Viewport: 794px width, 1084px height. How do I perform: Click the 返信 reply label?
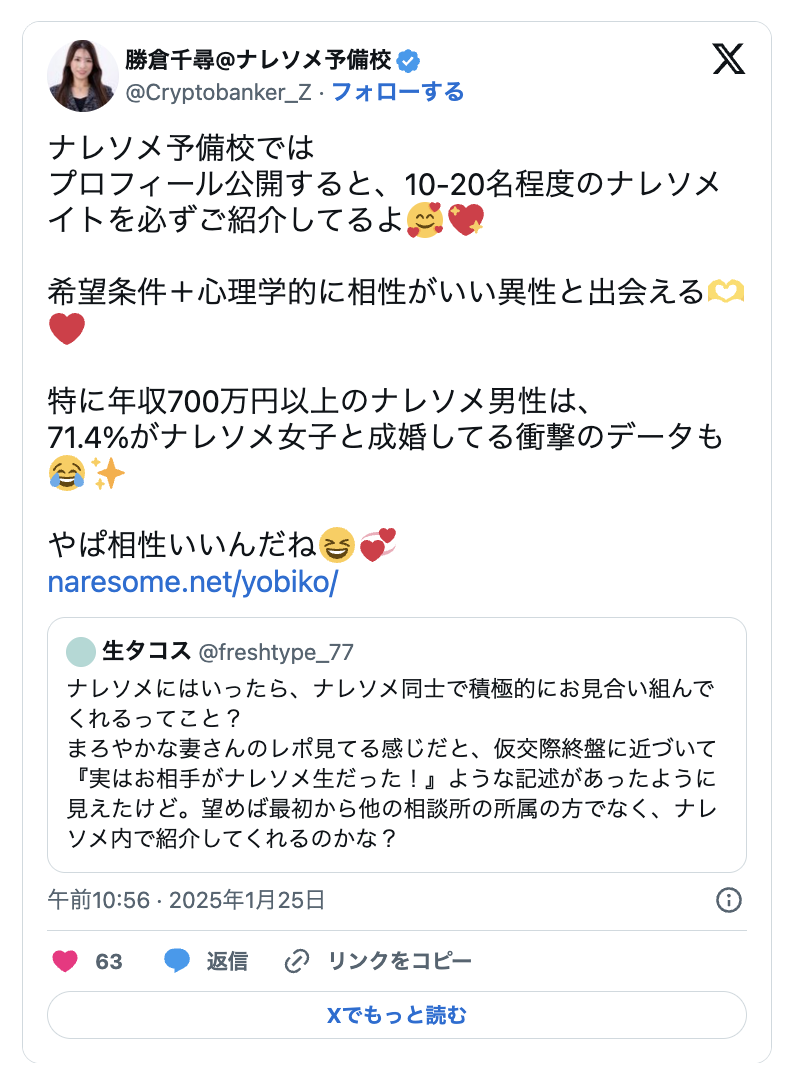227,962
